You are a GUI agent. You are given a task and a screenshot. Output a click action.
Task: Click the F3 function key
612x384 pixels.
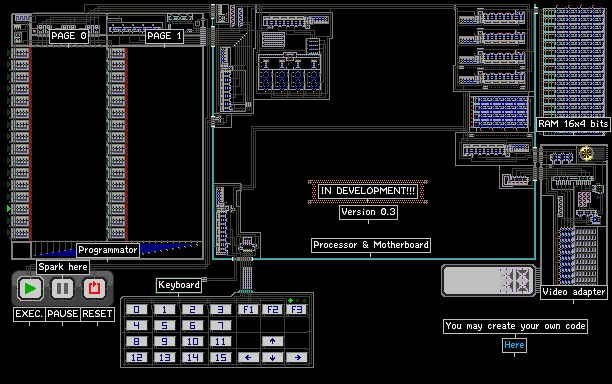pos(297,310)
